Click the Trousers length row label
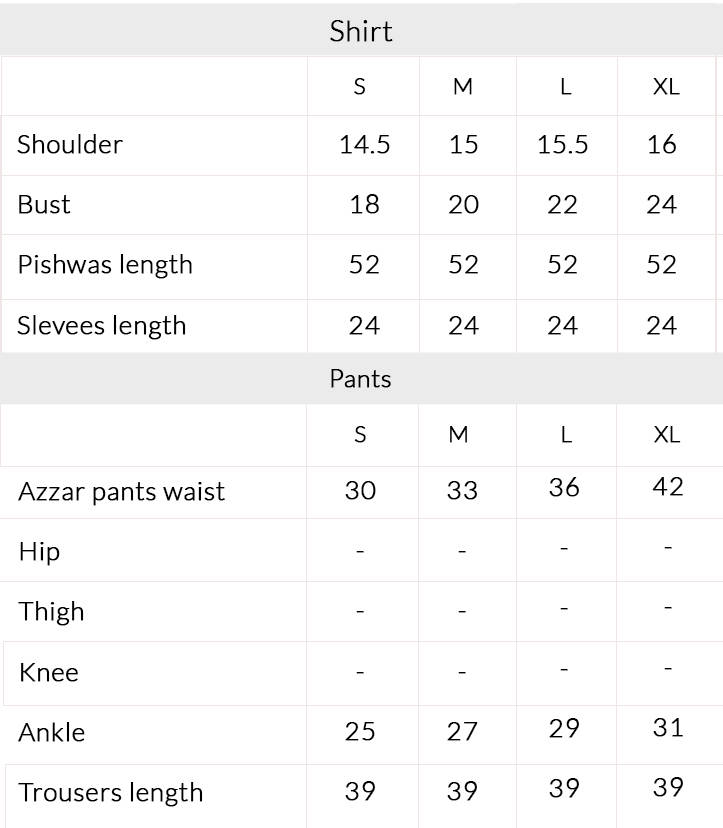This screenshot has width=723, height=828. point(111,793)
